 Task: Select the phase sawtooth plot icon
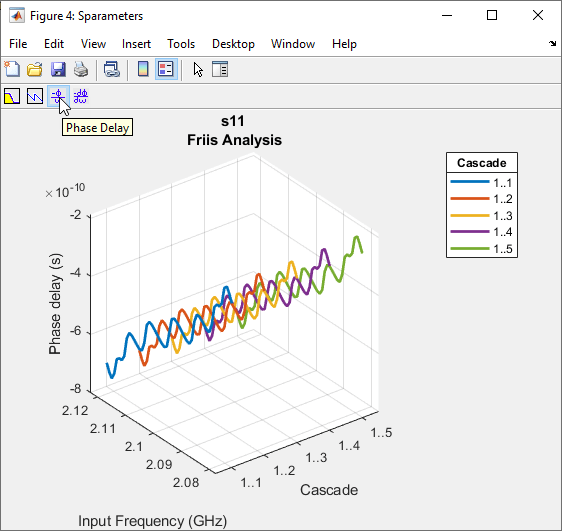click(35, 96)
